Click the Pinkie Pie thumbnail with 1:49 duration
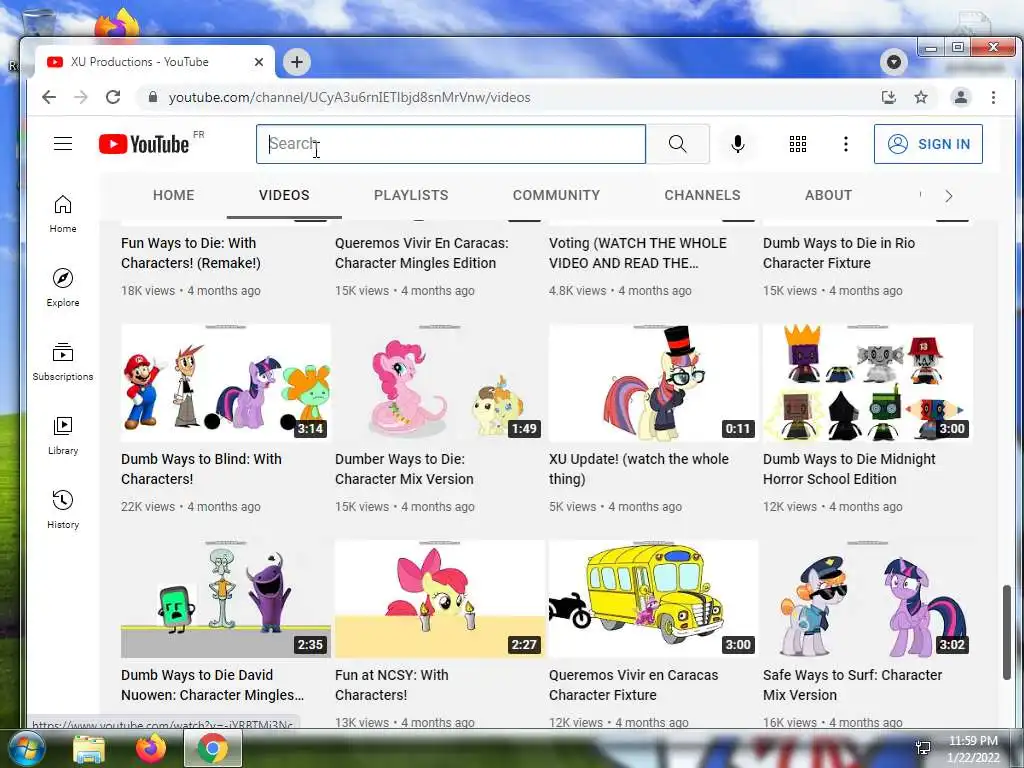The image size is (1024, 768). pos(440,383)
